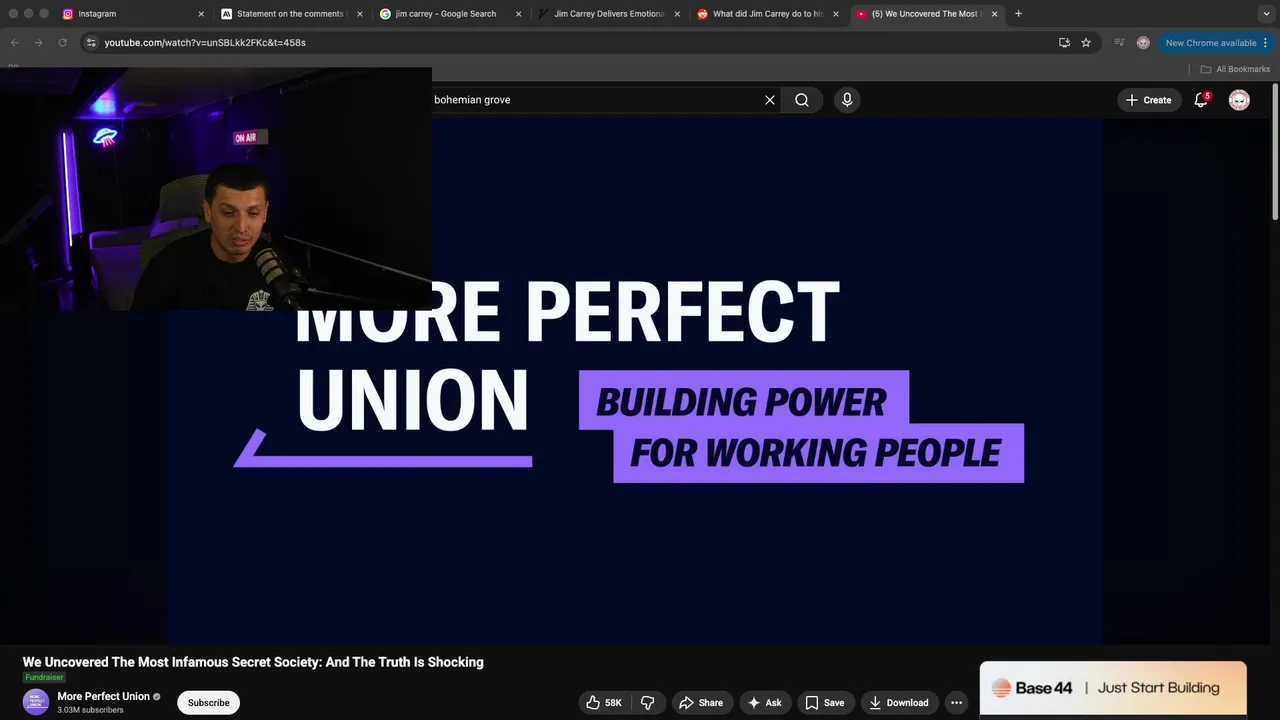
Task: Close the 'jim carrey - Google Search' tab
Action: (518, 14)
